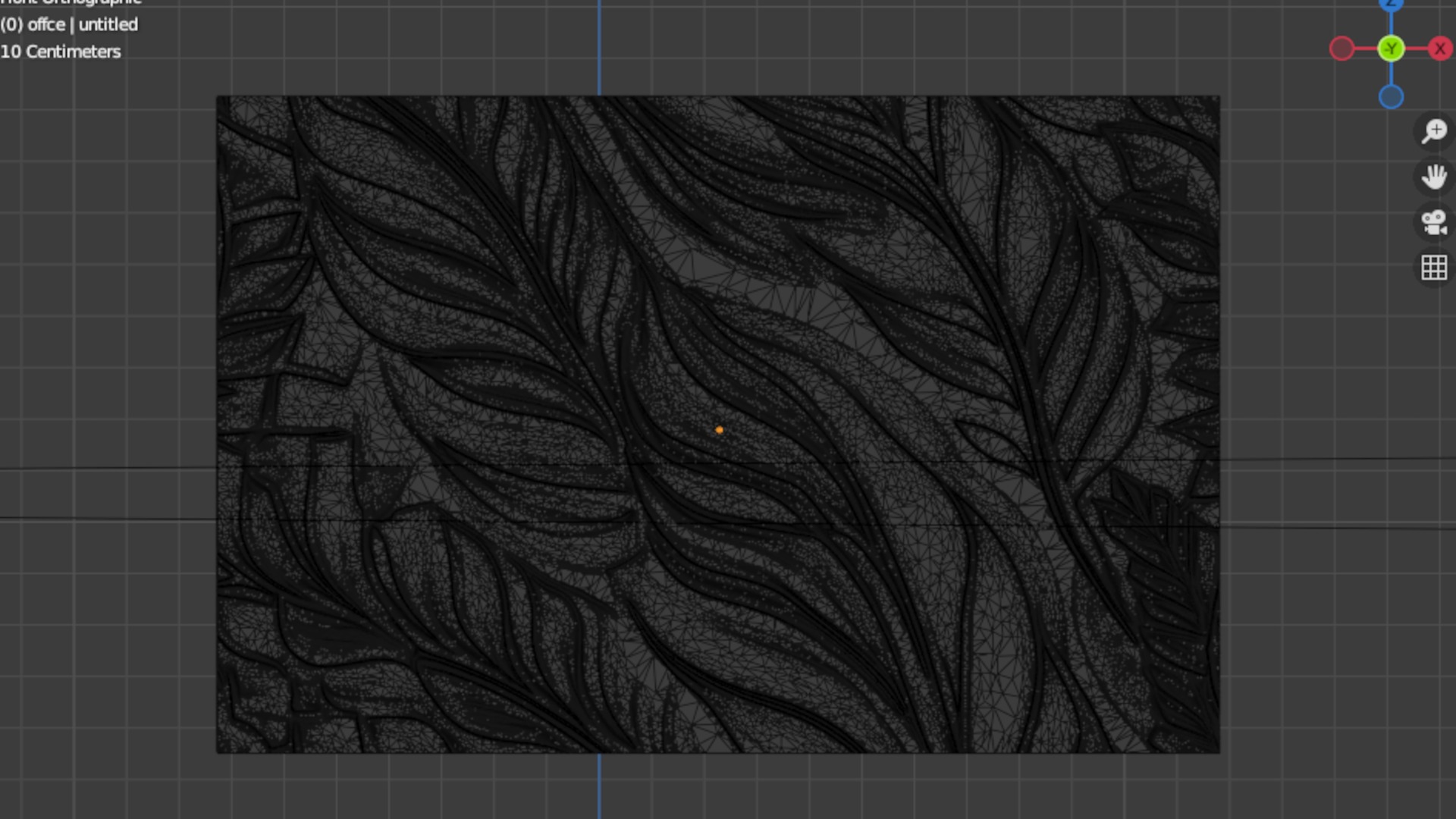Viewport: 1456px width, 819px height.
Task: Click the zoom magnifier viewport icon
Action: pos(1434,131)
